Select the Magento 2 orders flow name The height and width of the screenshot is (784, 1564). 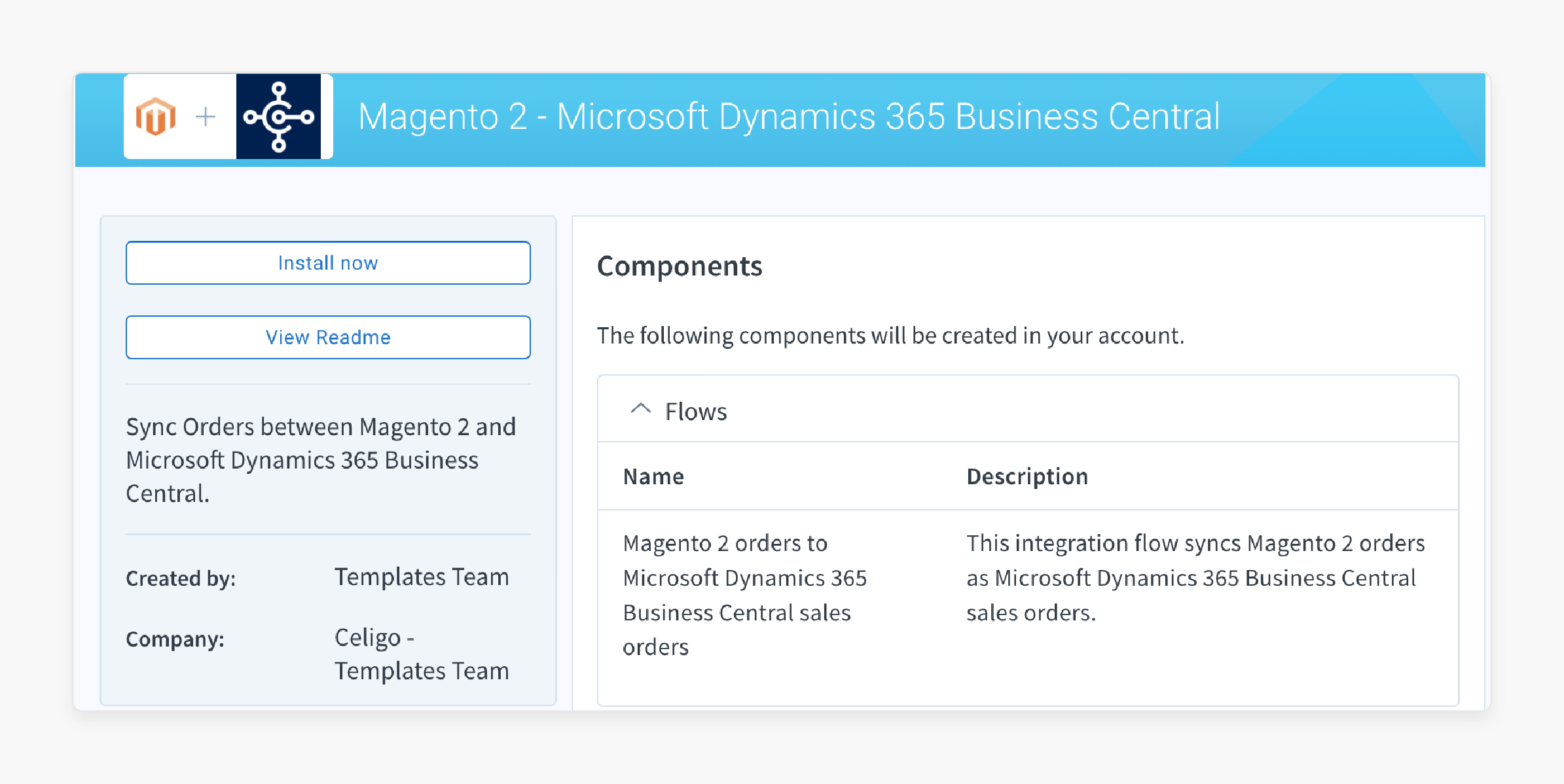point(744,595)
